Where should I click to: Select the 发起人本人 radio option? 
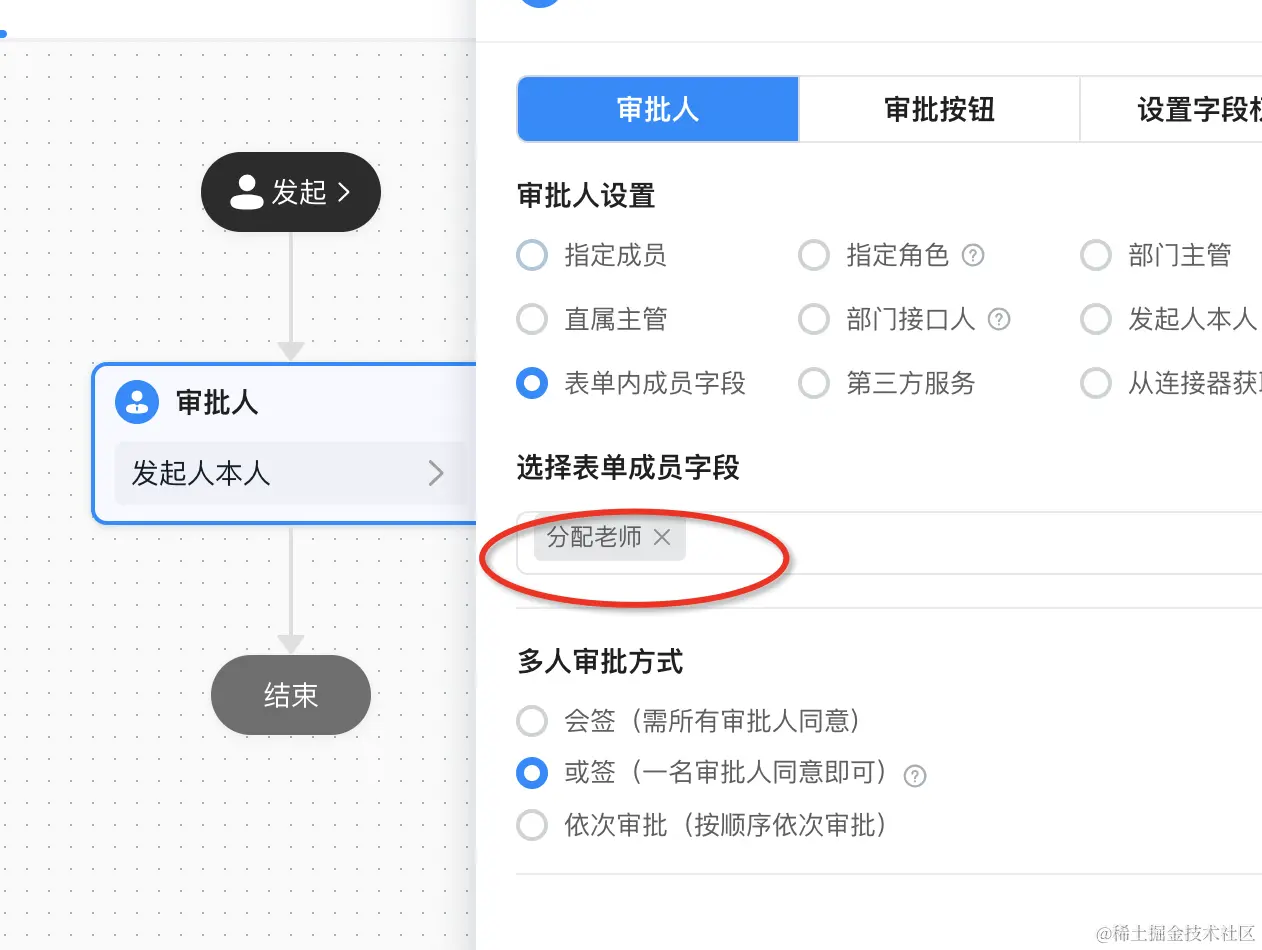point(1096,320)
